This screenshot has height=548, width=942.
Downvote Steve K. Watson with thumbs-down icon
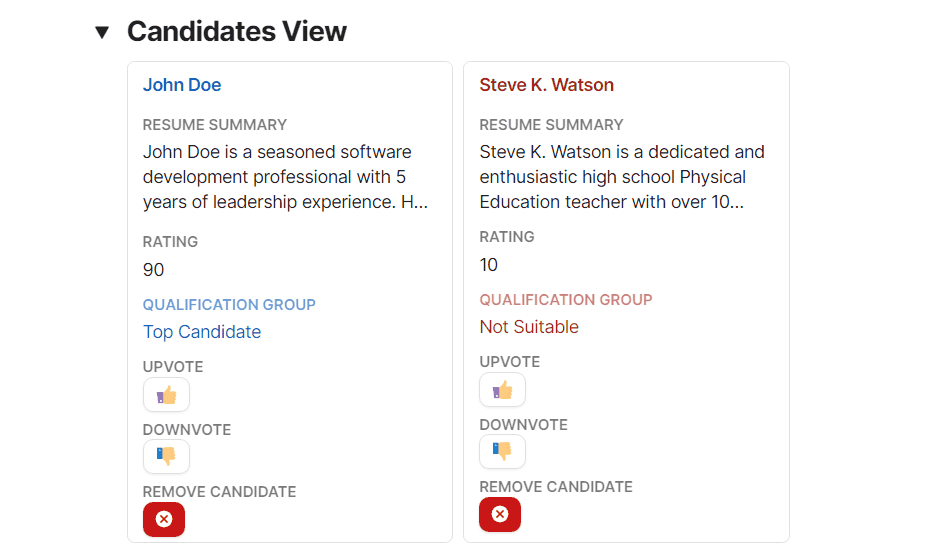[502, 451]
